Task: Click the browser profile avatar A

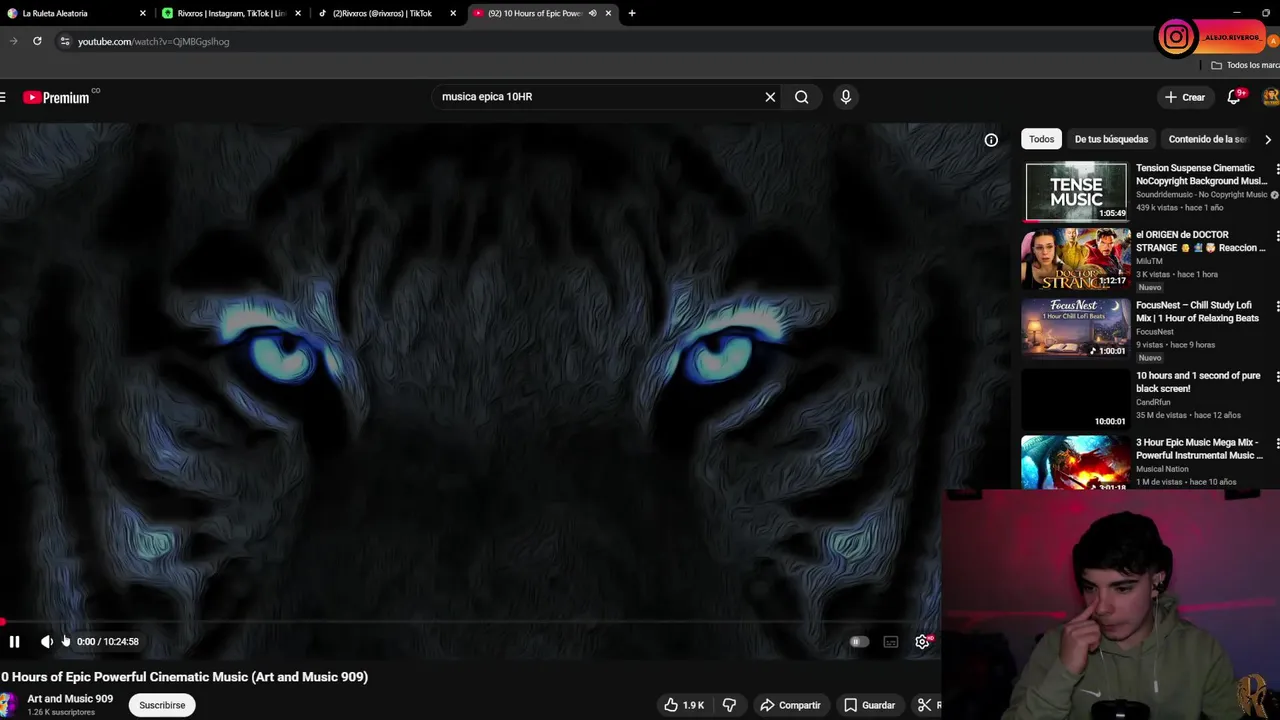Action: pyautogui.click(x=1273, y=41)
